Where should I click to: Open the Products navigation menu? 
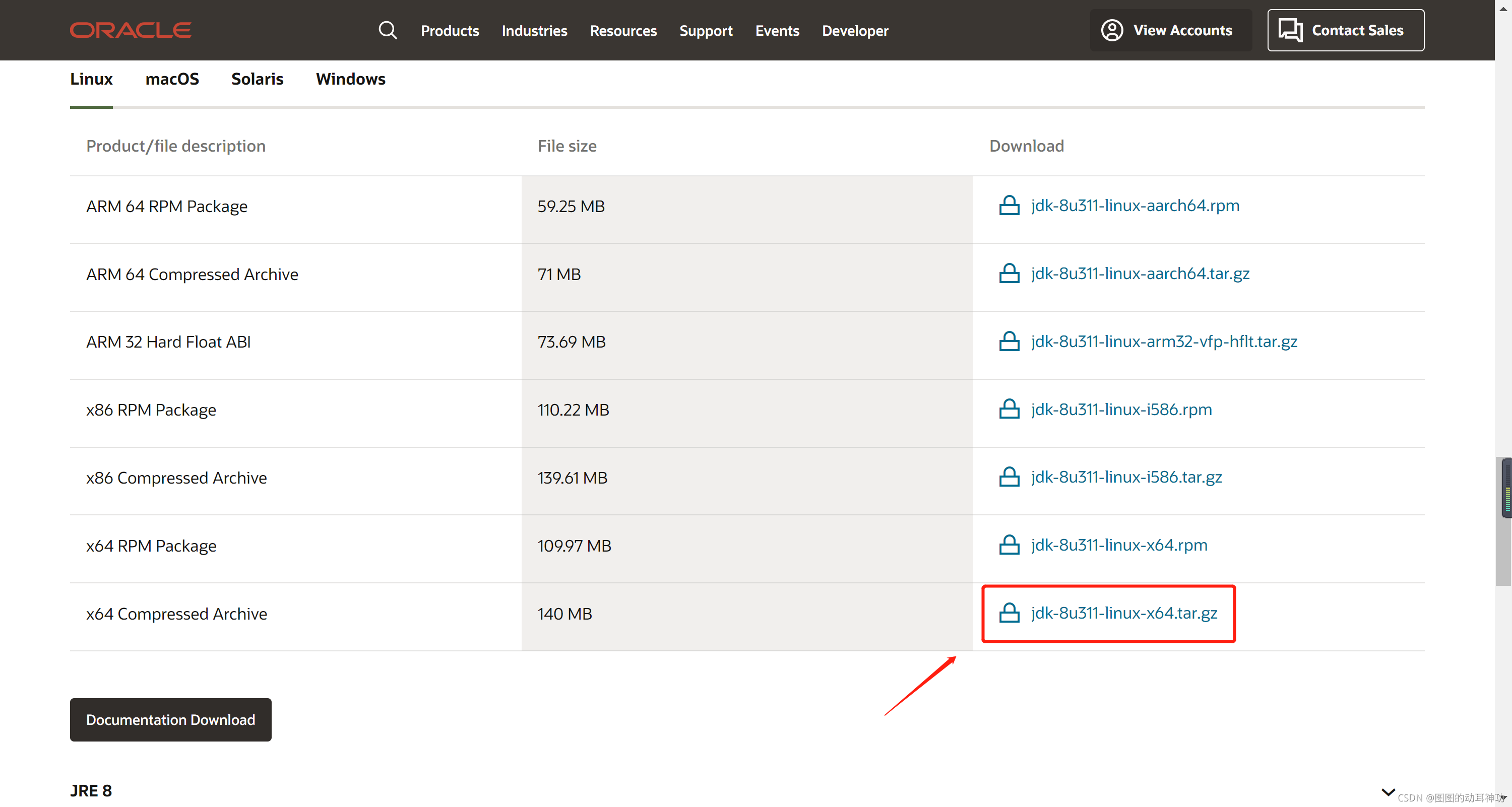pos(450,31)
